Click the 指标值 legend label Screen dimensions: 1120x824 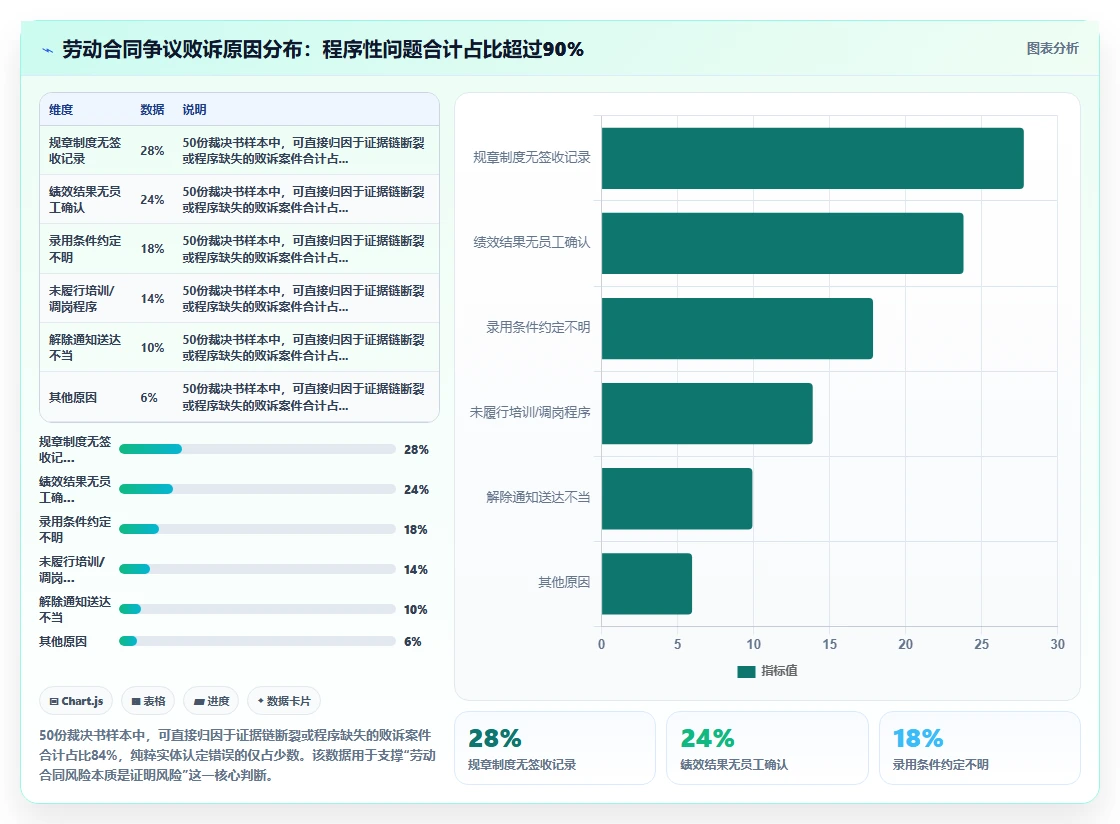(779, 671)
